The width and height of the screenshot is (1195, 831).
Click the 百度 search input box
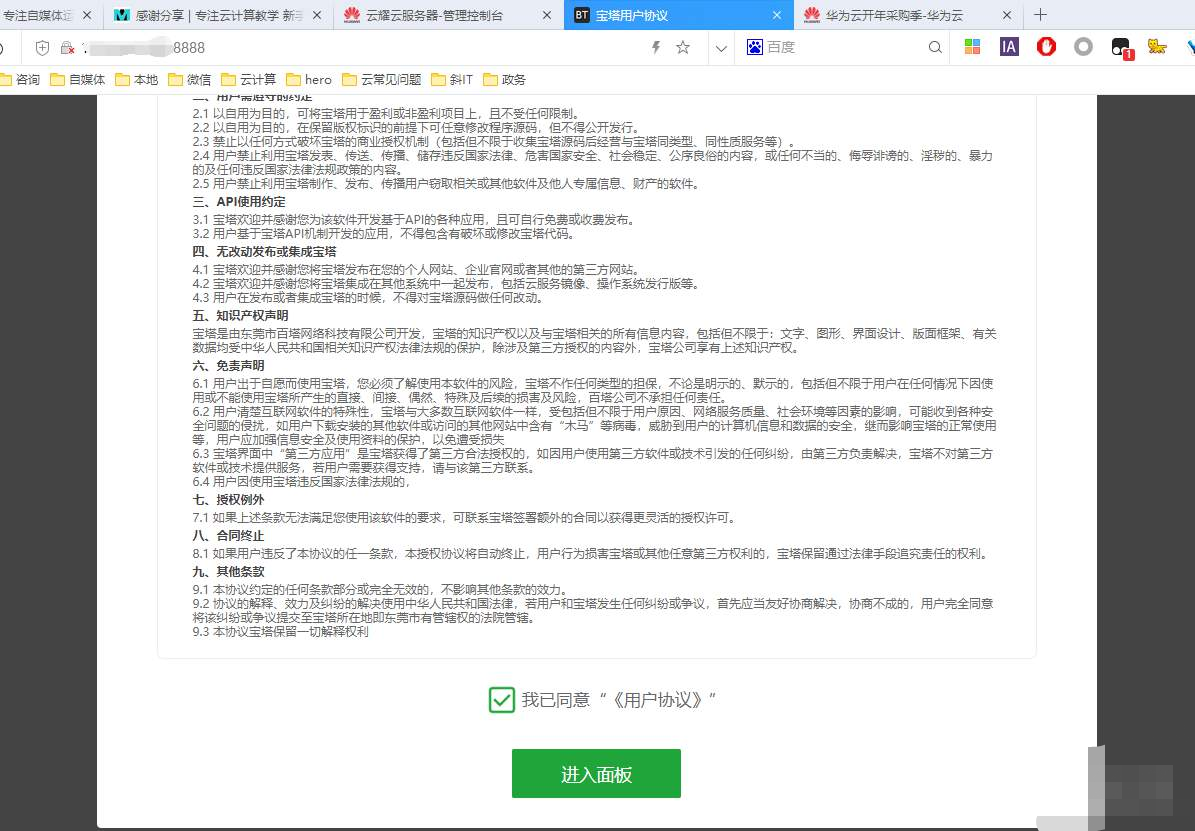click(x=846, y=47)
